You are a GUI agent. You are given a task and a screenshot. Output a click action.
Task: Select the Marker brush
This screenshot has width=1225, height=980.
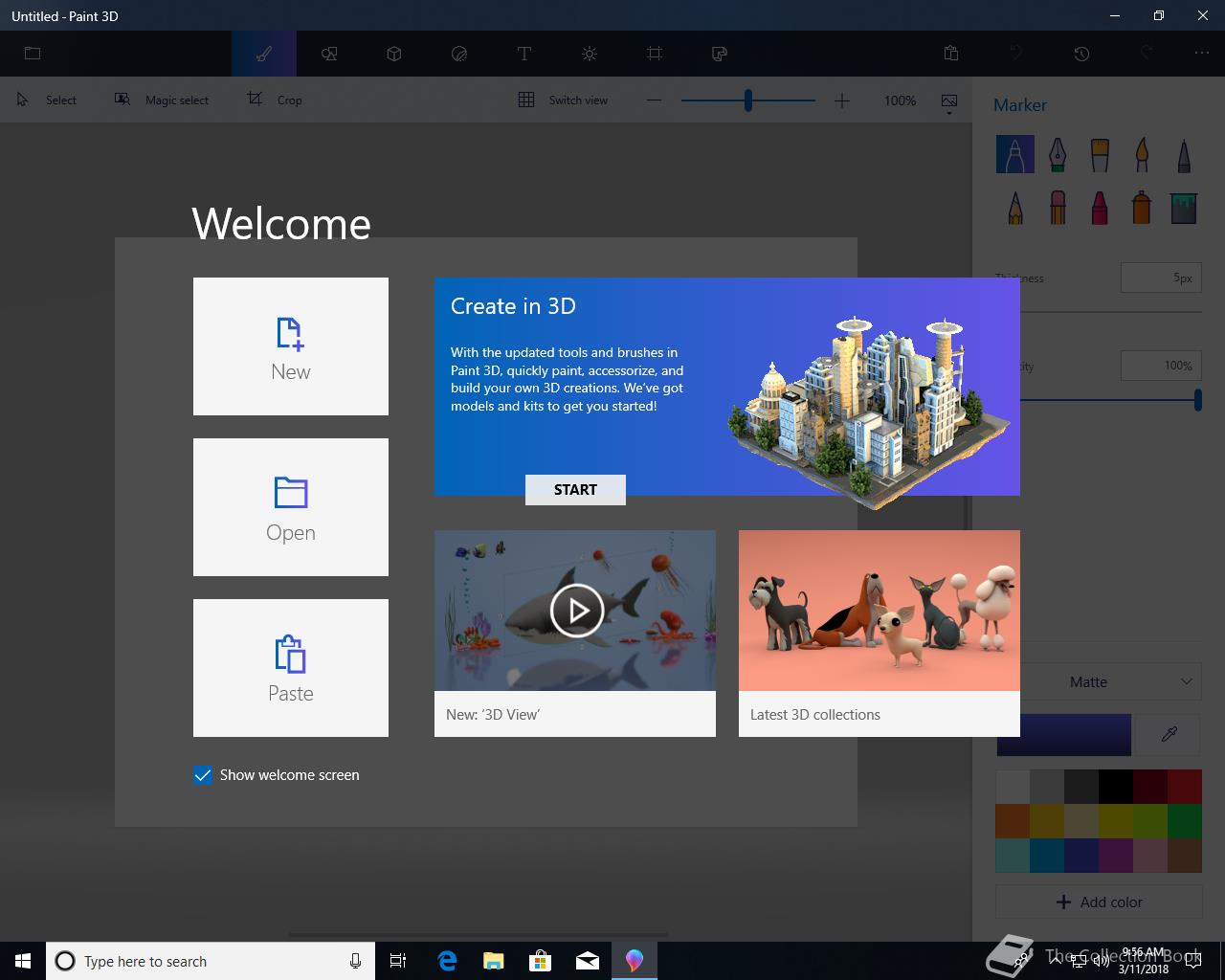pos(1015,154)
